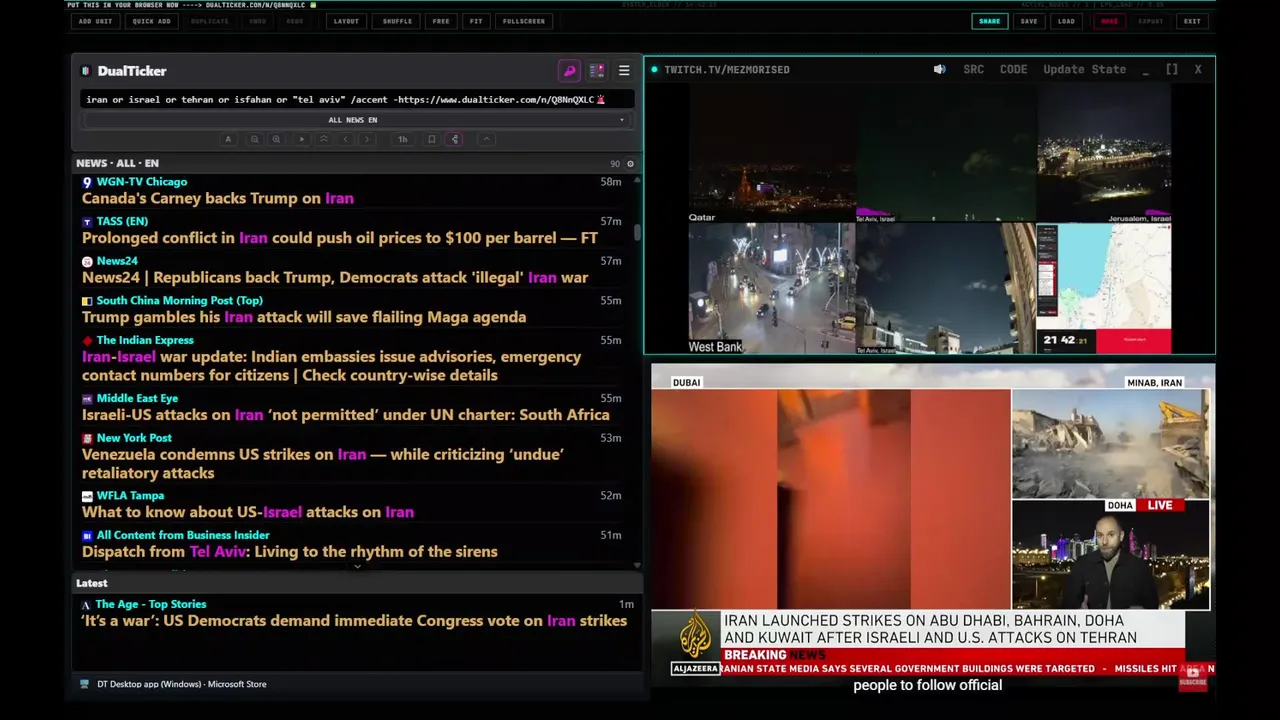Collapse the ticker toolbar with up chevron

point(486,139)
